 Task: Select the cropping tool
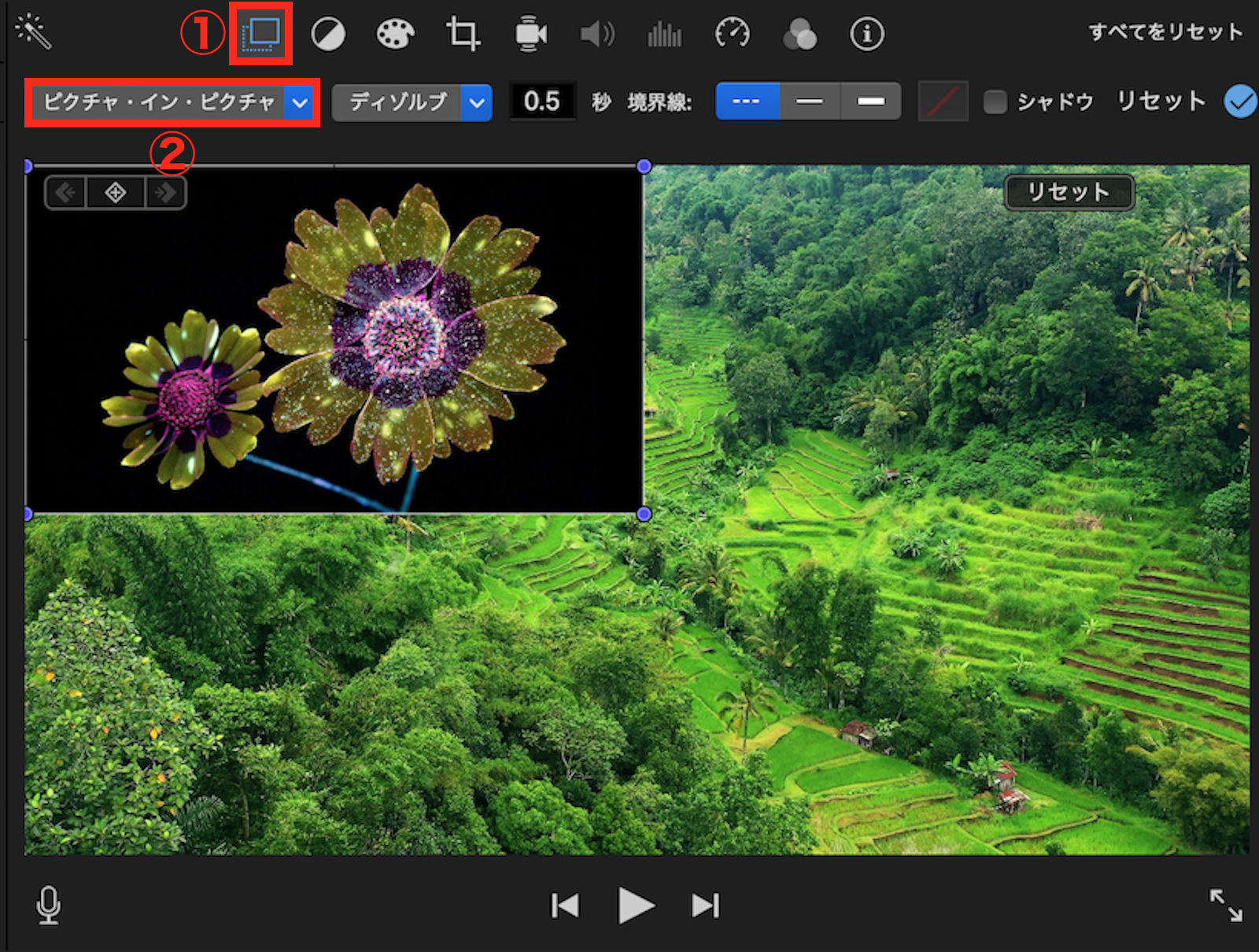click(x=463, y=35)
